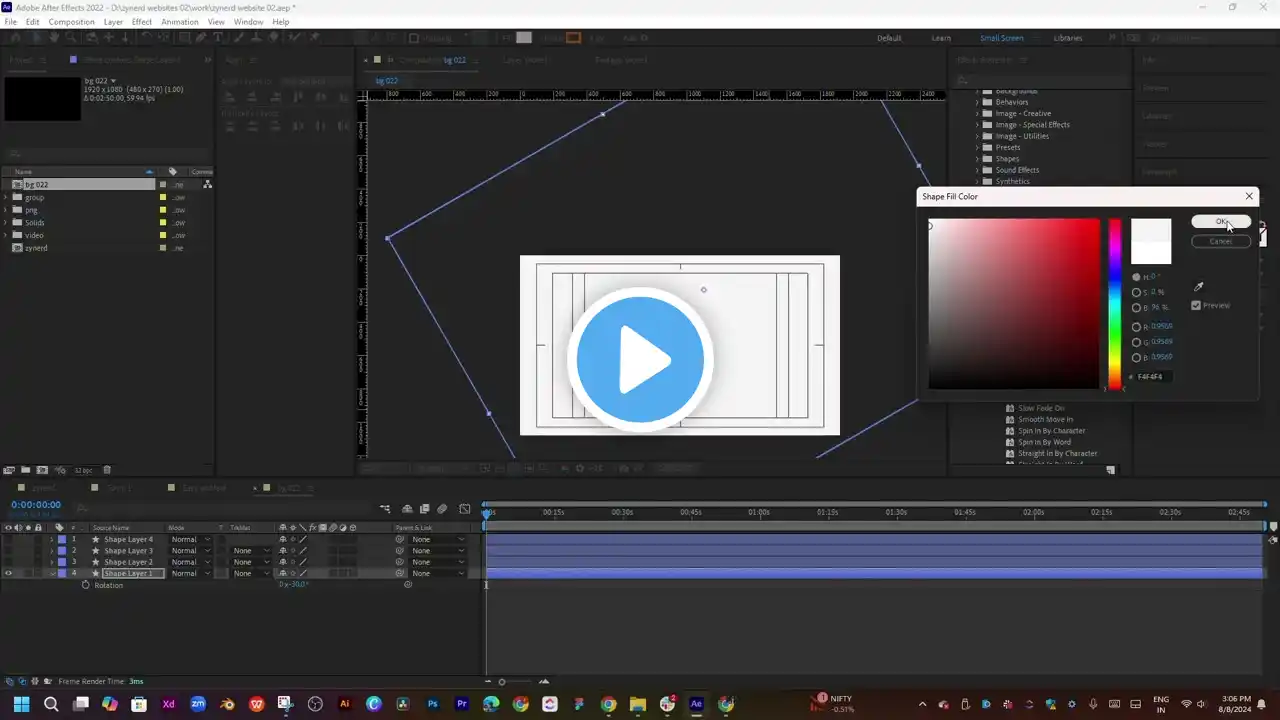
Task: Open Composition Mini-Flowchart icon in timeline
Action: tap(385, 509)
